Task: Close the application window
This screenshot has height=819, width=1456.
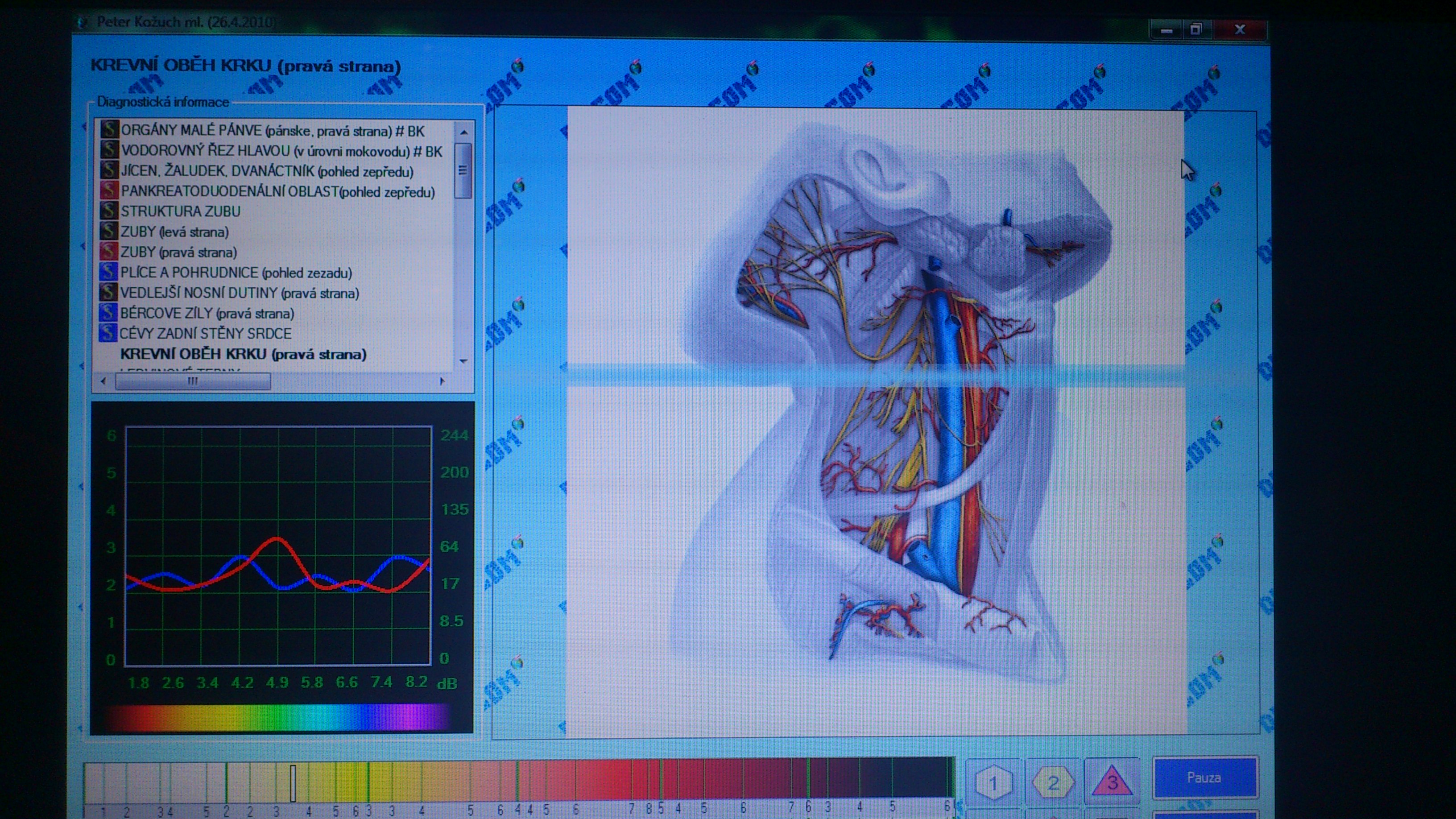Action: [1240, 30]
